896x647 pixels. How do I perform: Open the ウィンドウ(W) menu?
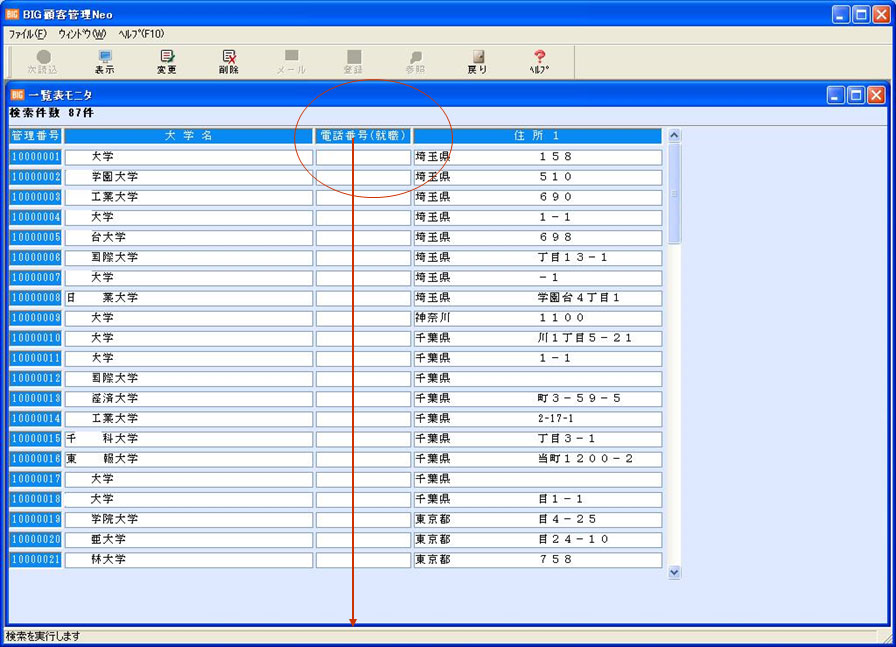tap(82, 34)
